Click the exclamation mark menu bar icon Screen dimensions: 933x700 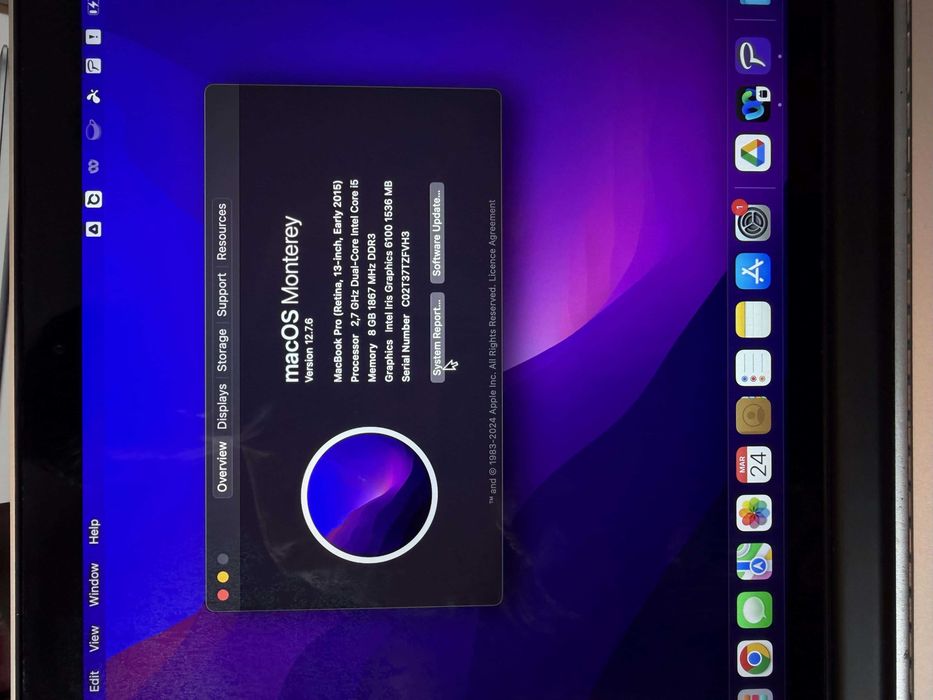pos(93,37)
